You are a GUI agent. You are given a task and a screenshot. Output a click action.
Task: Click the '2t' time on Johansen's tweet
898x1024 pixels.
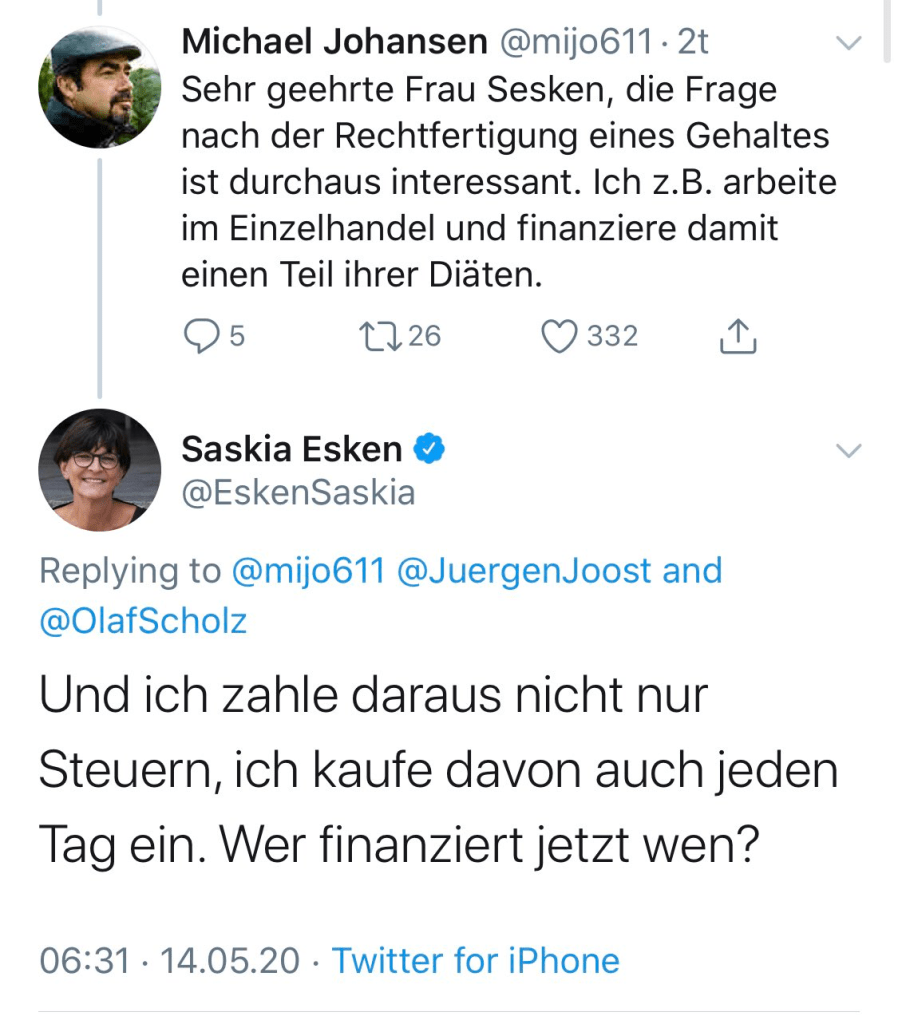coord(694,42)
